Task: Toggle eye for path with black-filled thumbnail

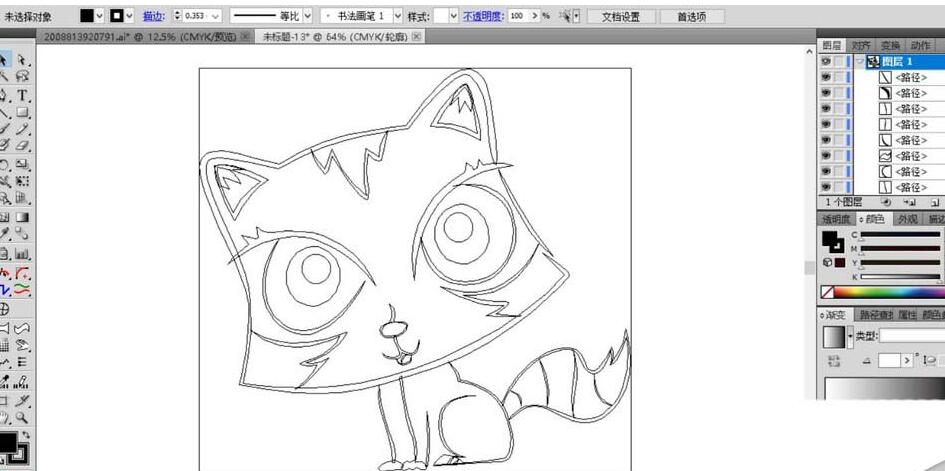Action: 826,93
